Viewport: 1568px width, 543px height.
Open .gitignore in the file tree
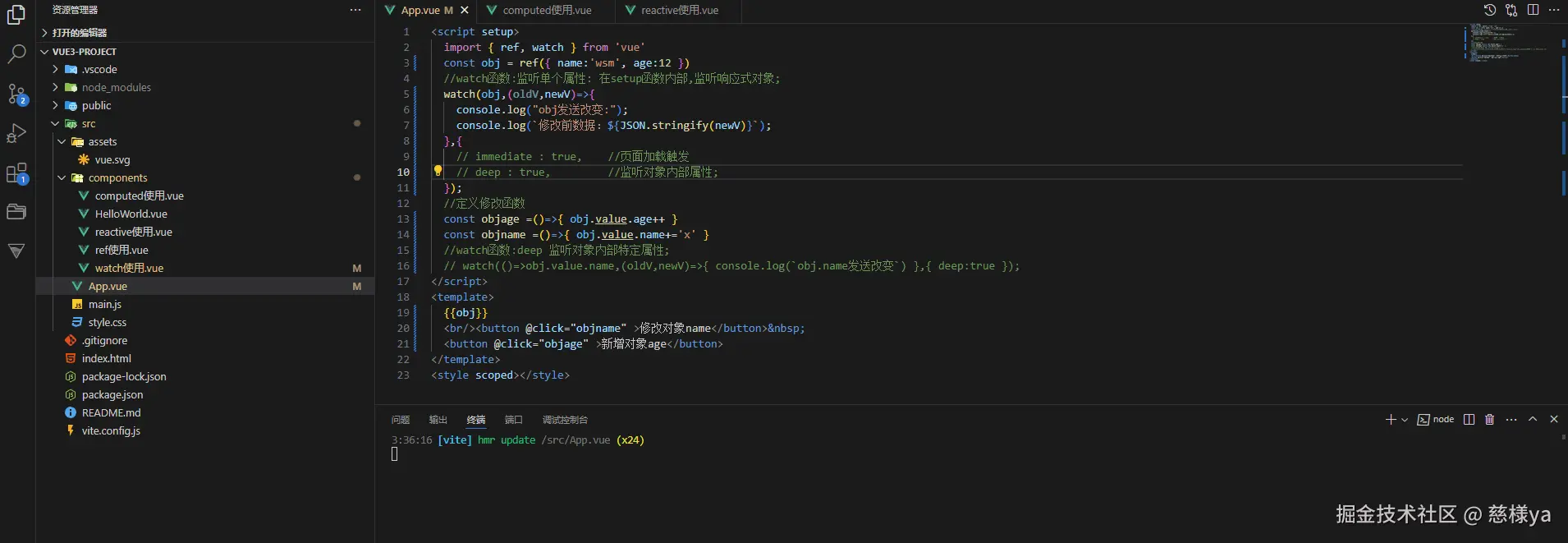(205, 341)
